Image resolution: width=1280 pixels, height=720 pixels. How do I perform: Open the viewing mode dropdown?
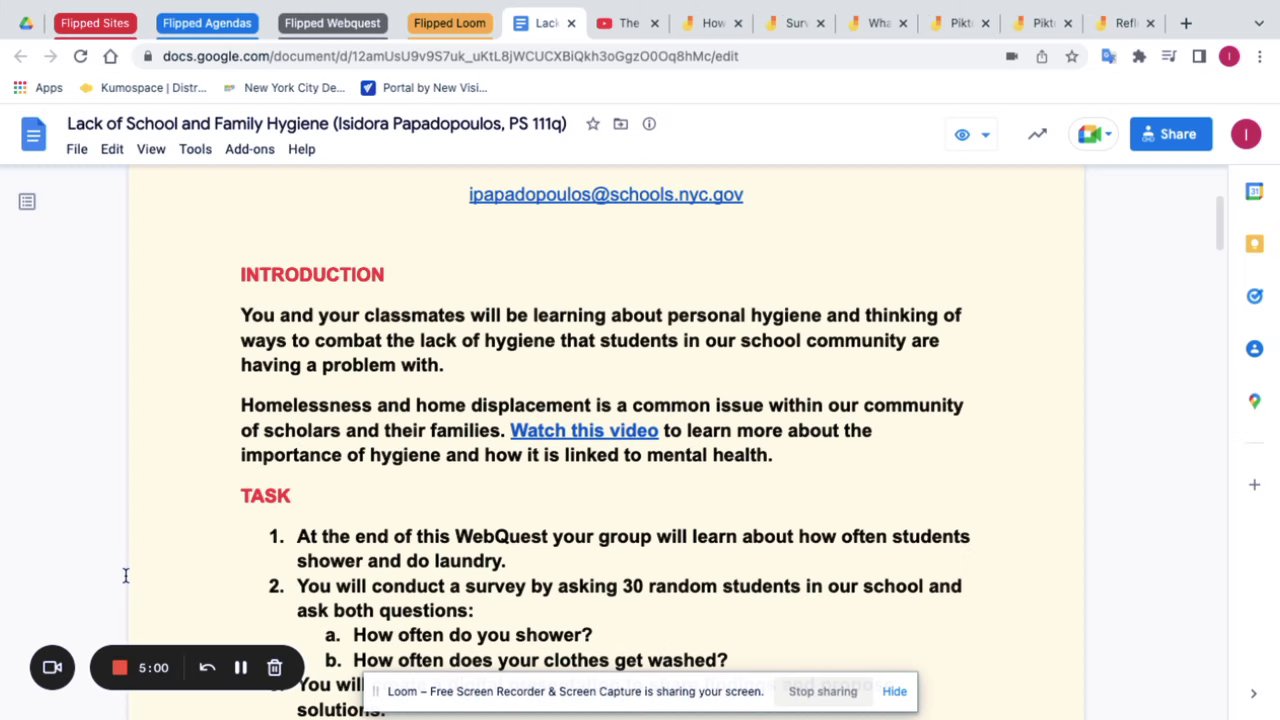pos(972,134)
